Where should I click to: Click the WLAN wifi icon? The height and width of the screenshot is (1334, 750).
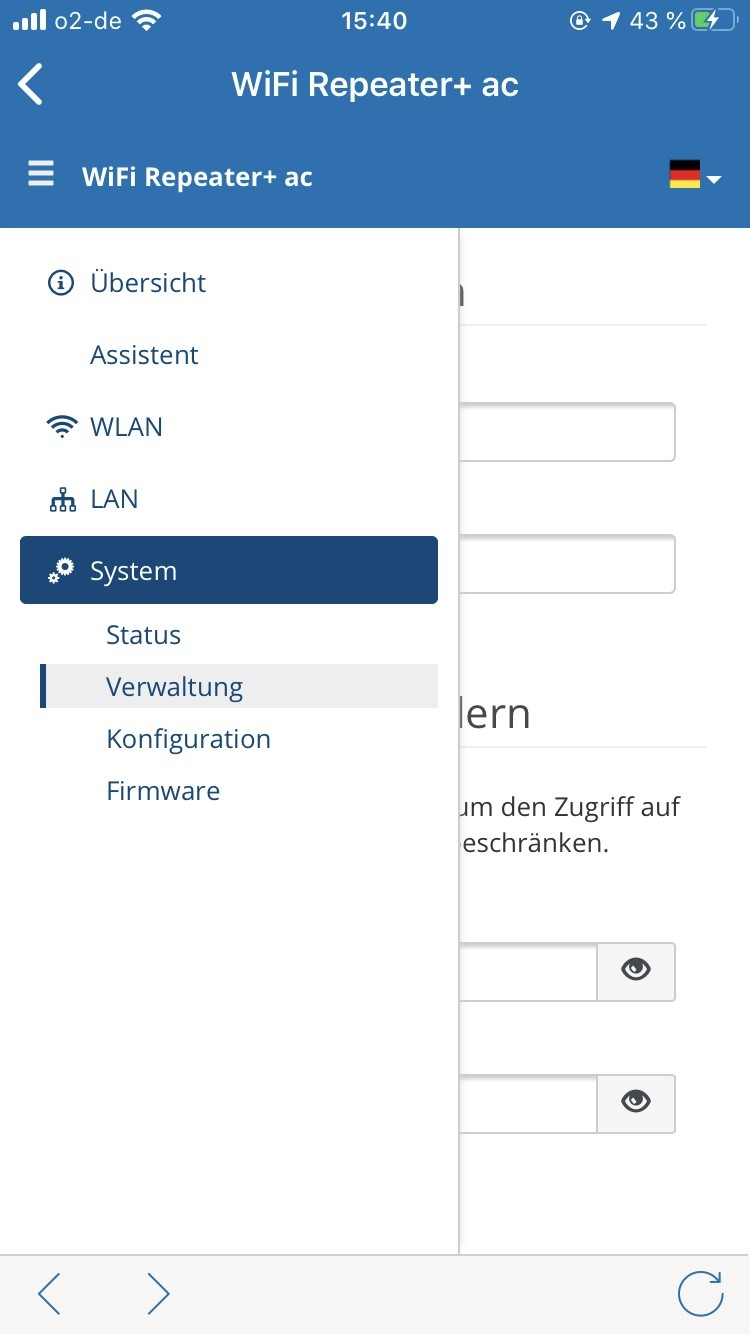tap(62, 427)
